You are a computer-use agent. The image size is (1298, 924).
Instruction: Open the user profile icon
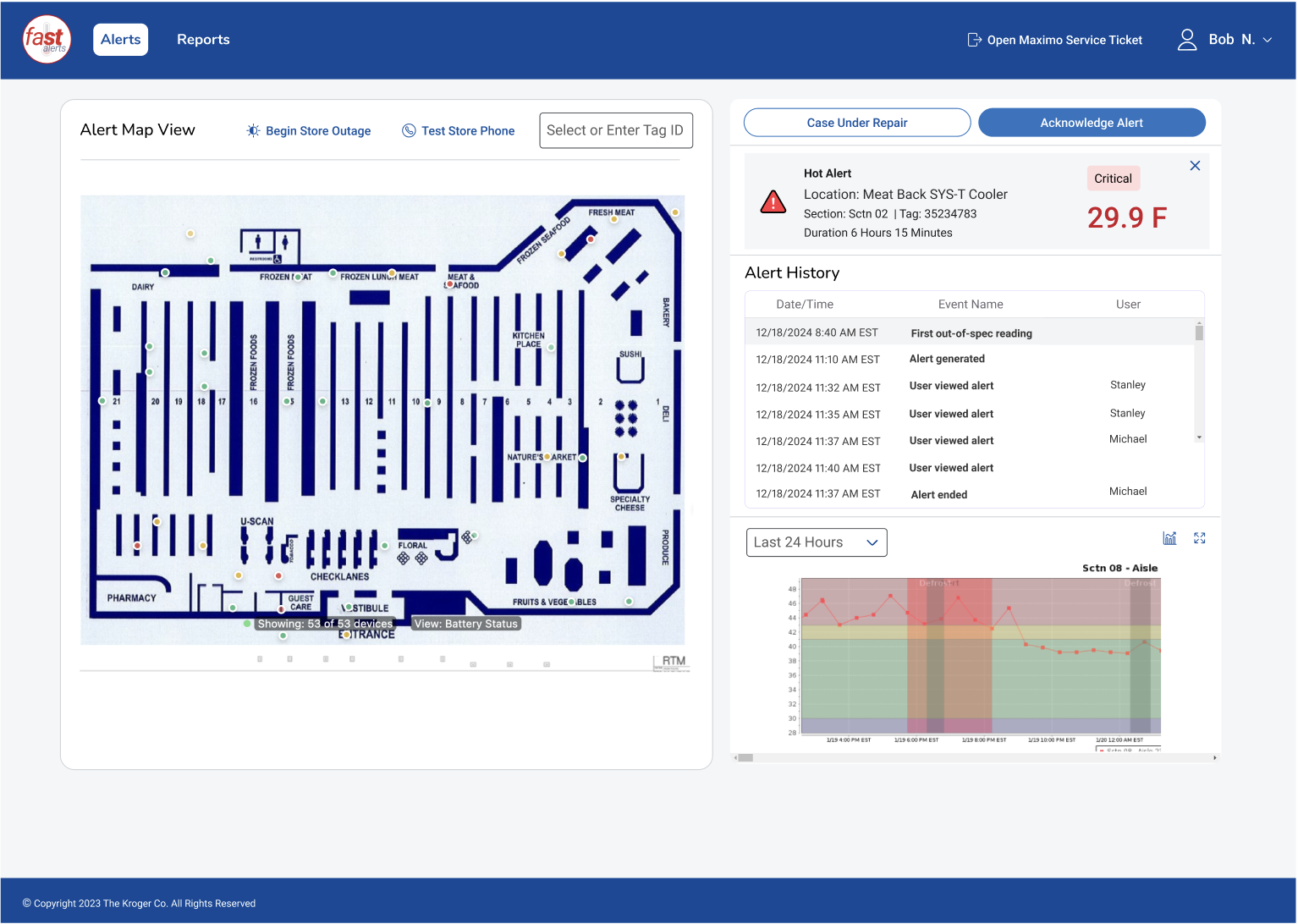tap(1187, 40)
